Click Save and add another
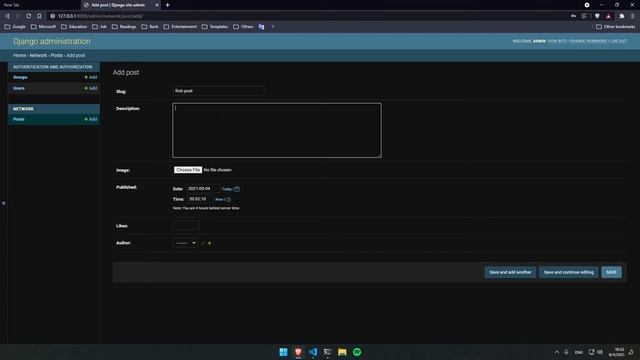The image size is (640, 360). [510, 272]
